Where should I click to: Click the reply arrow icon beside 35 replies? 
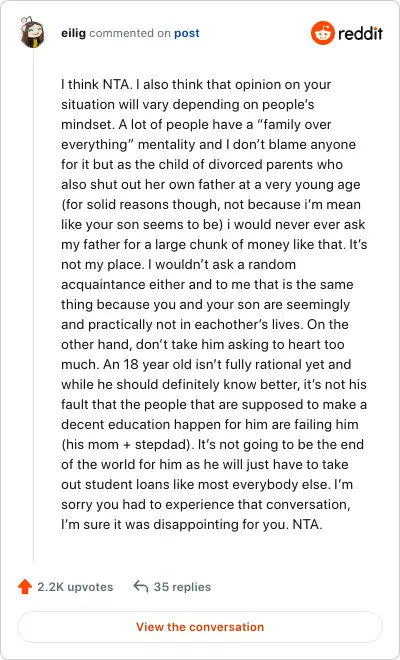(141, 586)
